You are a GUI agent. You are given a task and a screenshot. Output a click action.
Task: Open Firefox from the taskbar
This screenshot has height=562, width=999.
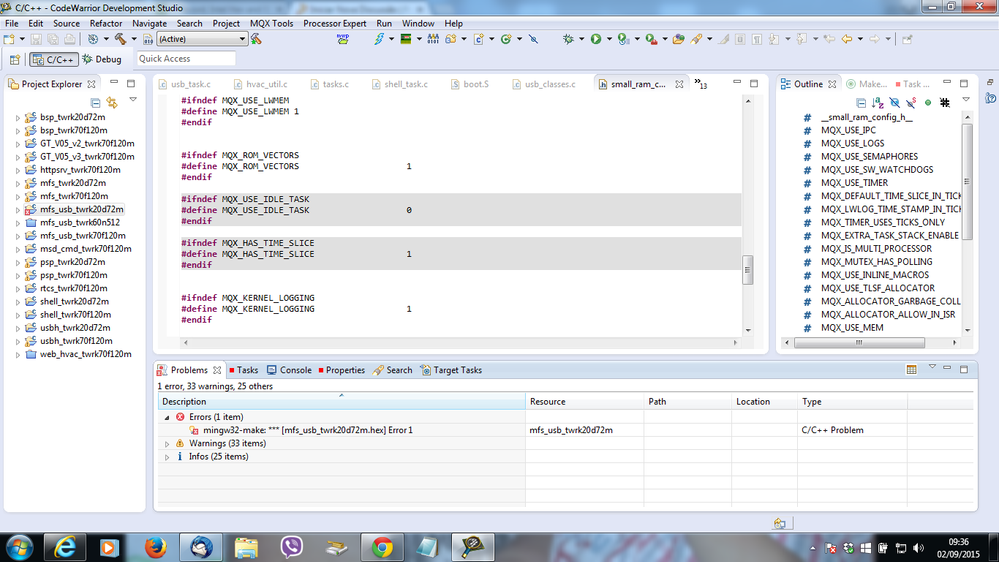(x=155, y=547)
